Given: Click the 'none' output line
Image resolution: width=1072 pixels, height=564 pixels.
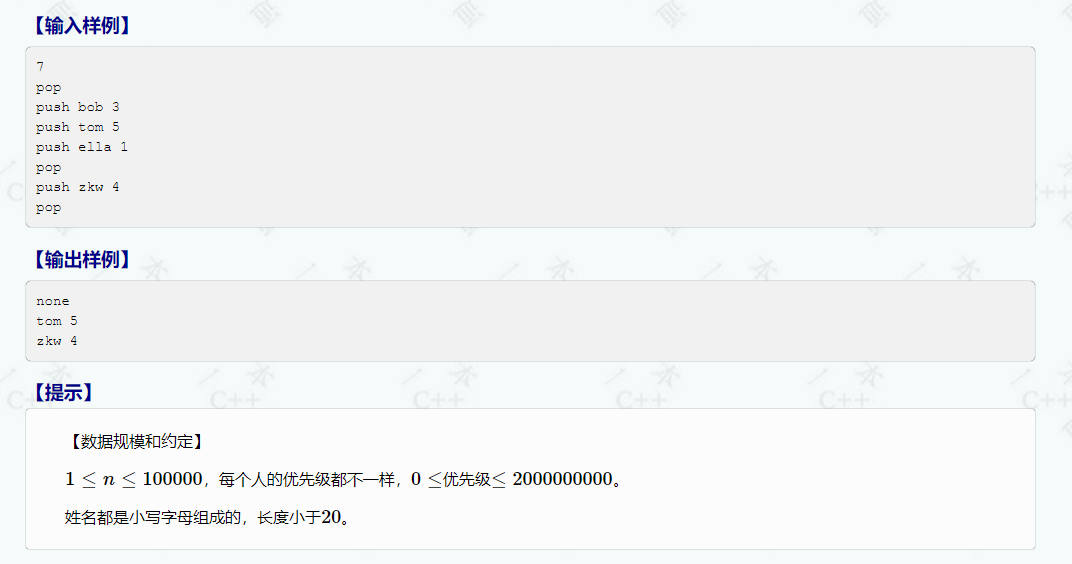Looking at the screenshot, I should pos(53,301).
